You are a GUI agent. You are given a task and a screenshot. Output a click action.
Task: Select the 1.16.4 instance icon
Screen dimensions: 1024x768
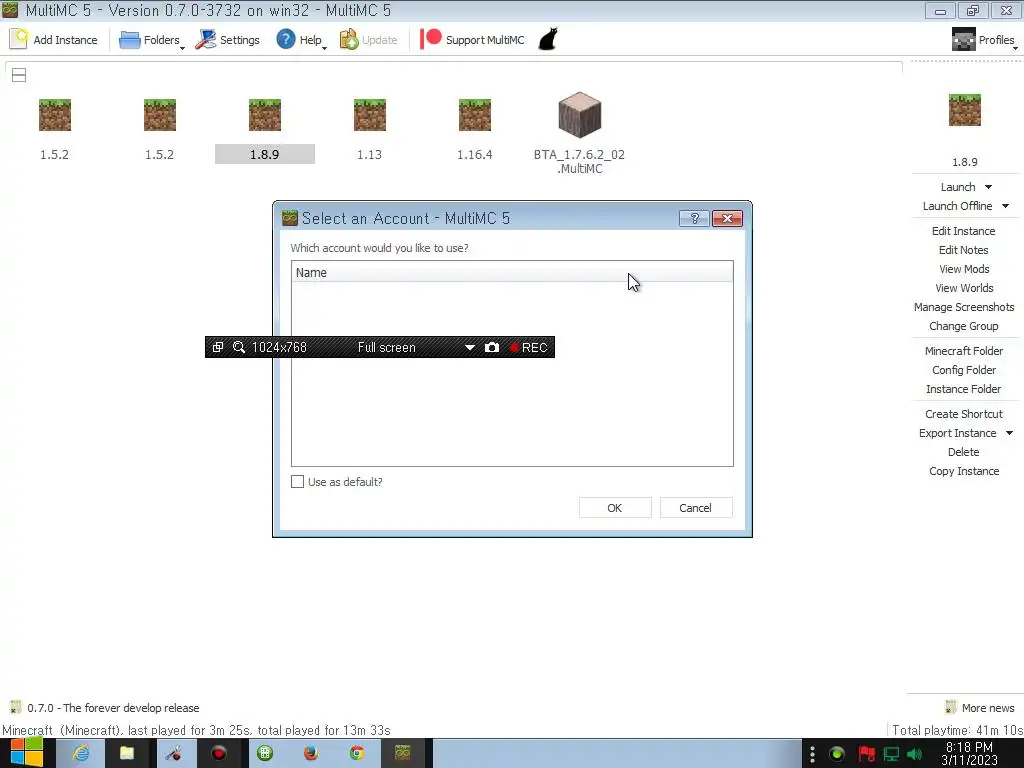[475, 115]
